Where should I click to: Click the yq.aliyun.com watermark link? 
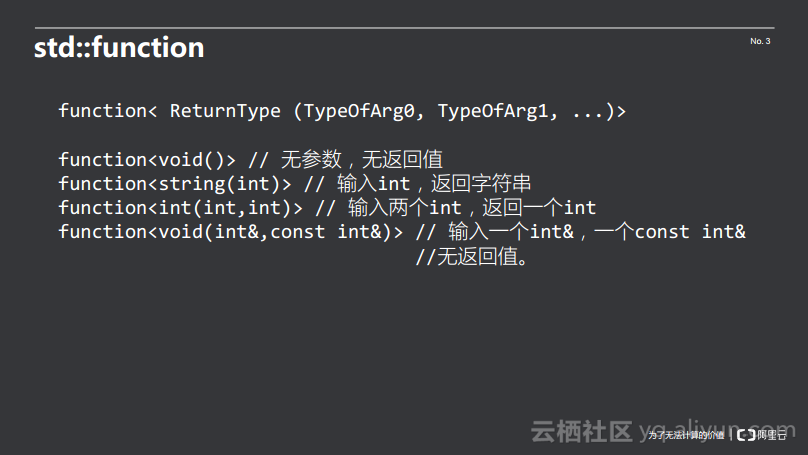(x=717, y=430)
